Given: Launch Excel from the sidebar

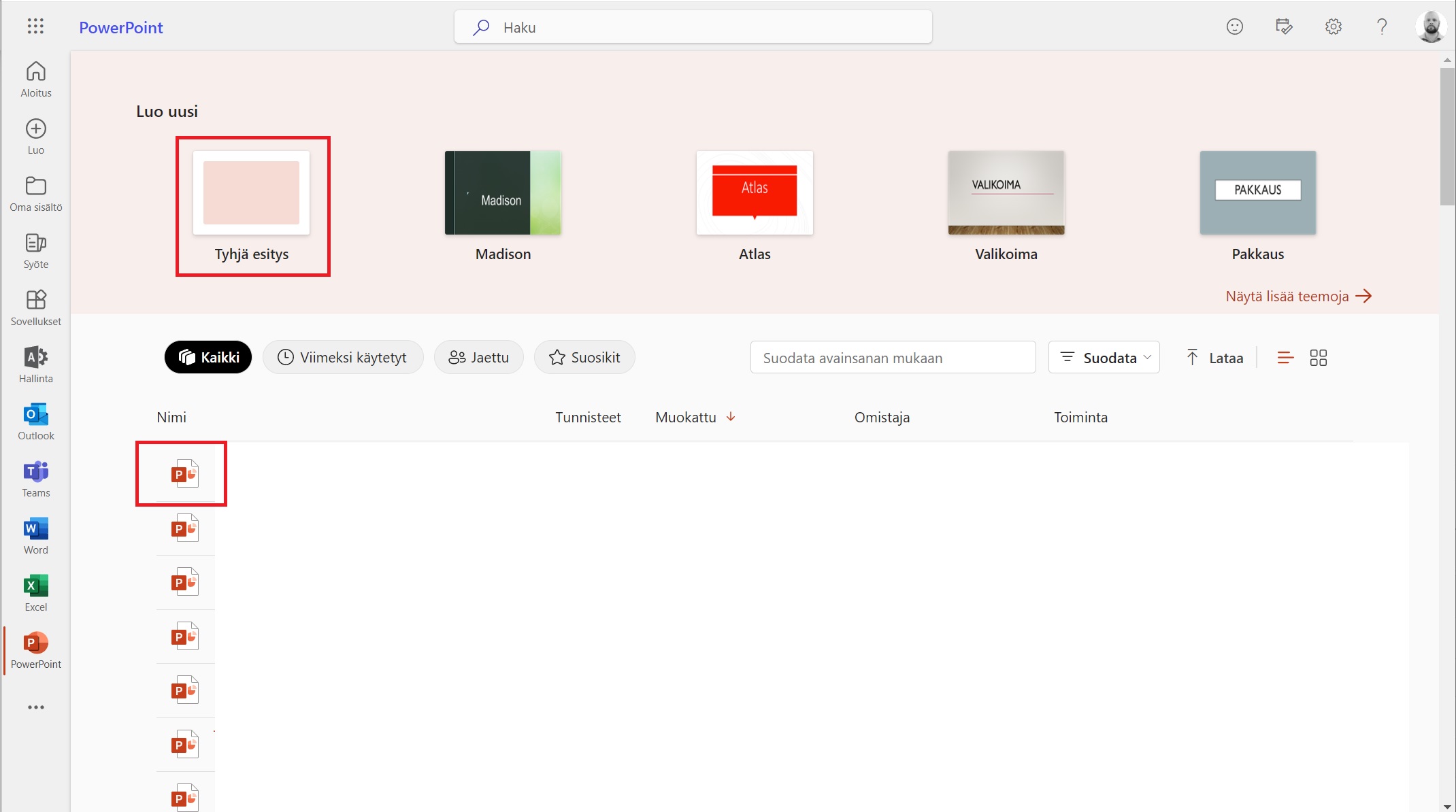Looking at the screenshot, I should click(36, 594).
